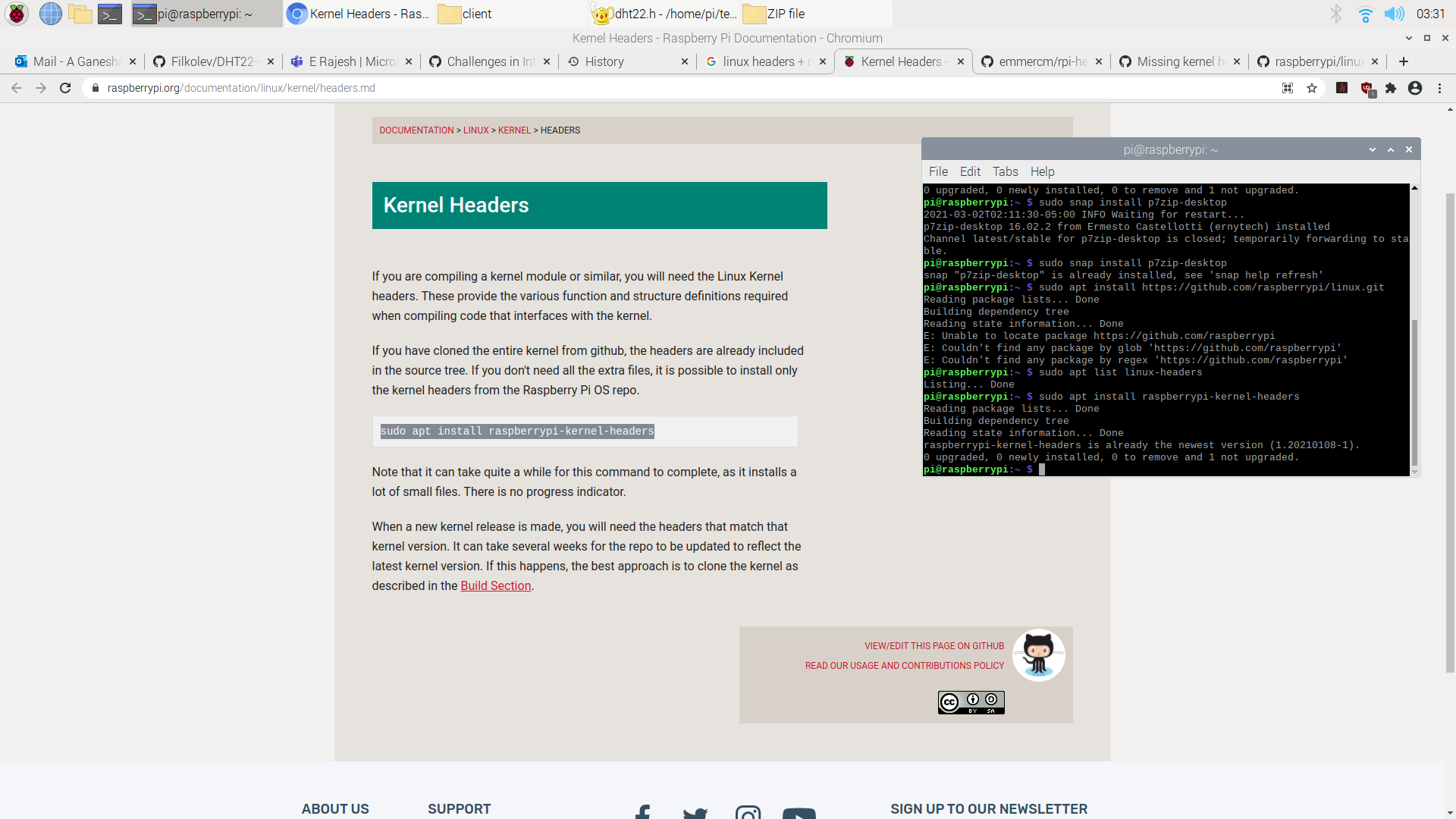Launch terminal from taskbar launcher icon
This screenshot has height=819, width=1456.
[x=110, y=14]
